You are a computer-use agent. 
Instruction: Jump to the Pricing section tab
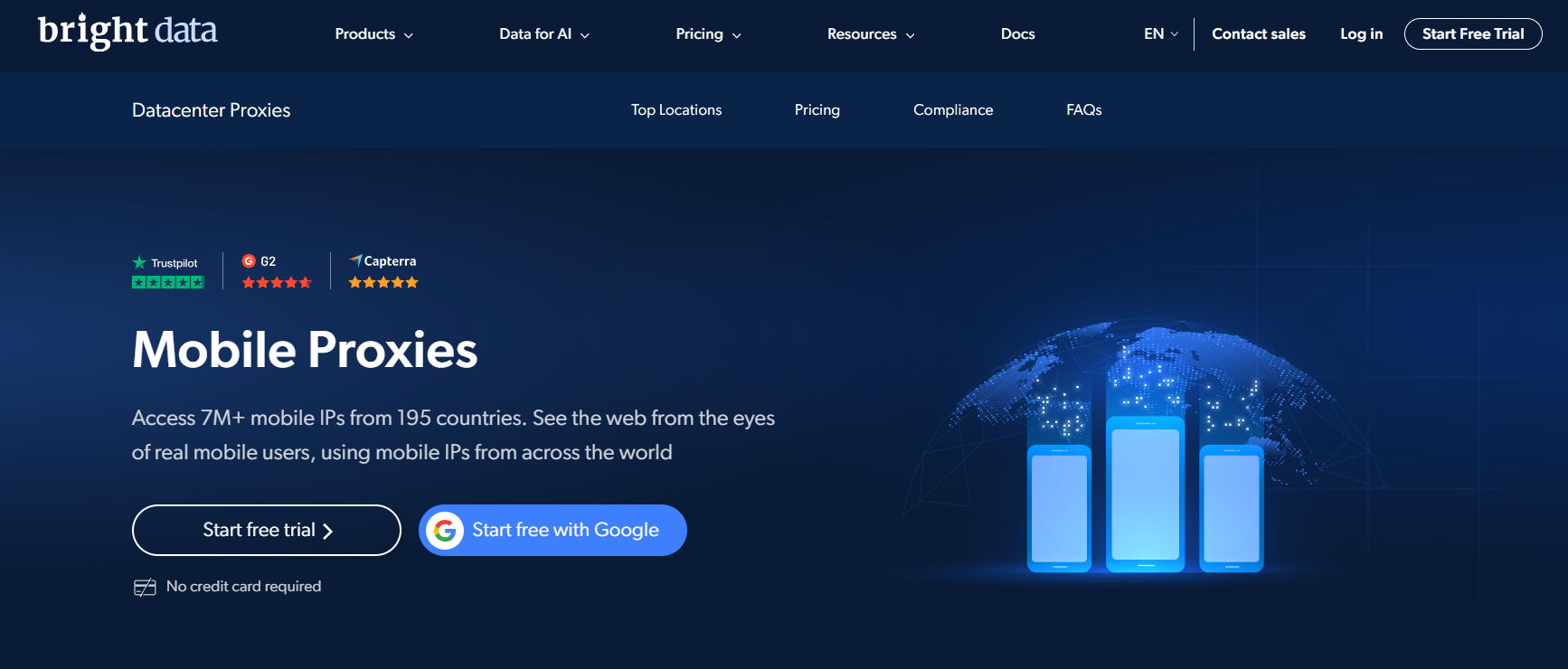(817, 109)
